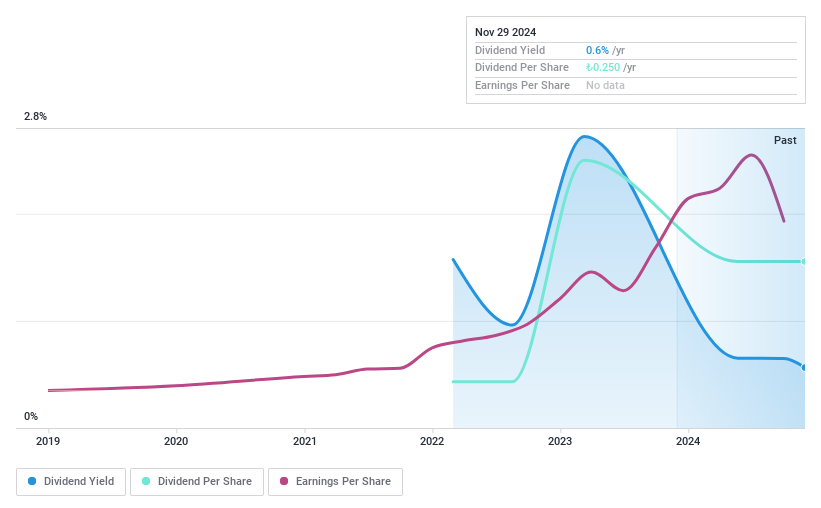Click the 2022 x-axis label
Screen dimensions: 821x508
(432, 440)
